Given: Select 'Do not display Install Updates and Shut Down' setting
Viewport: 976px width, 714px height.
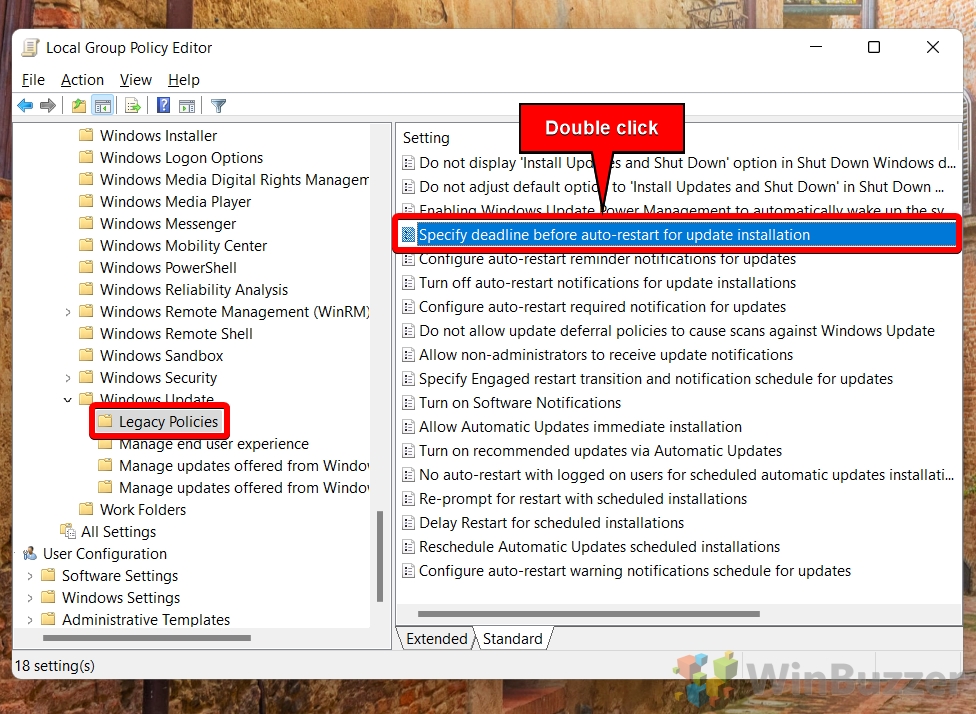Looking at the screenshot, I should [687, 163].
